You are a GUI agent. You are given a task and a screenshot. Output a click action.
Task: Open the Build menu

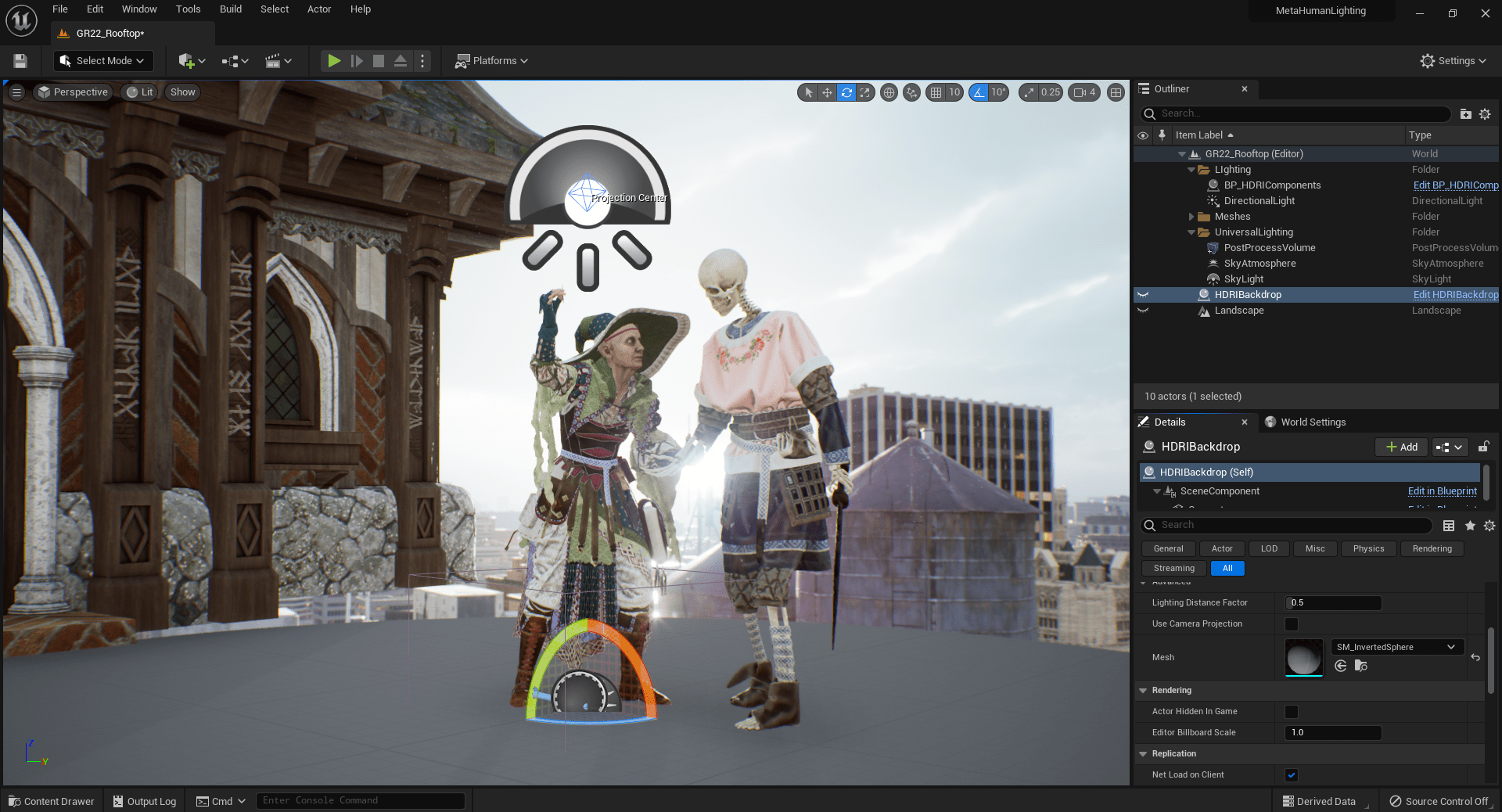230,9
